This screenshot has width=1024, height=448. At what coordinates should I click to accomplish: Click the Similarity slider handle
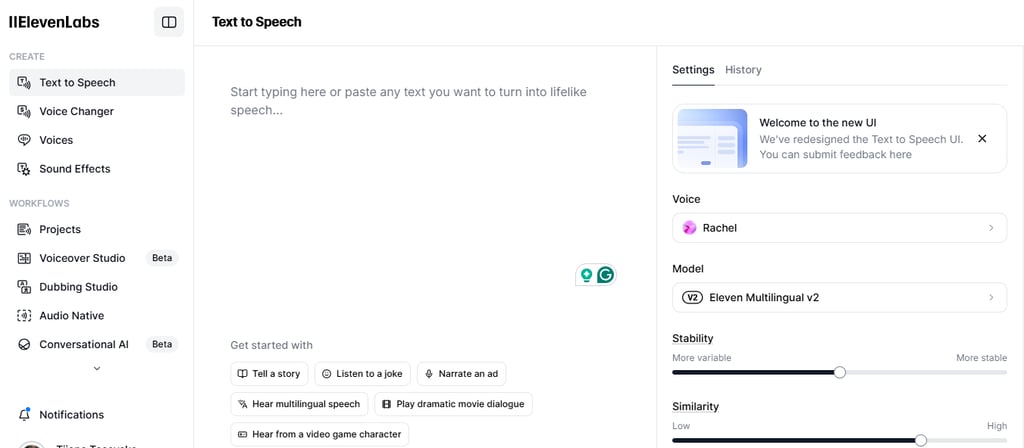pos(921,440)
